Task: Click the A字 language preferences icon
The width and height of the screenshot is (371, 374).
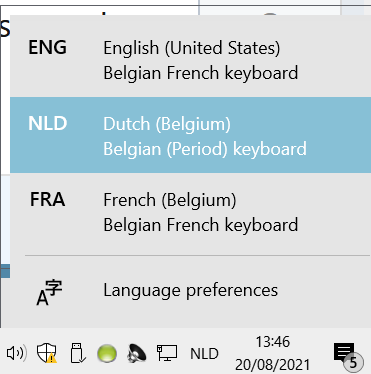Action: [49, 293]
